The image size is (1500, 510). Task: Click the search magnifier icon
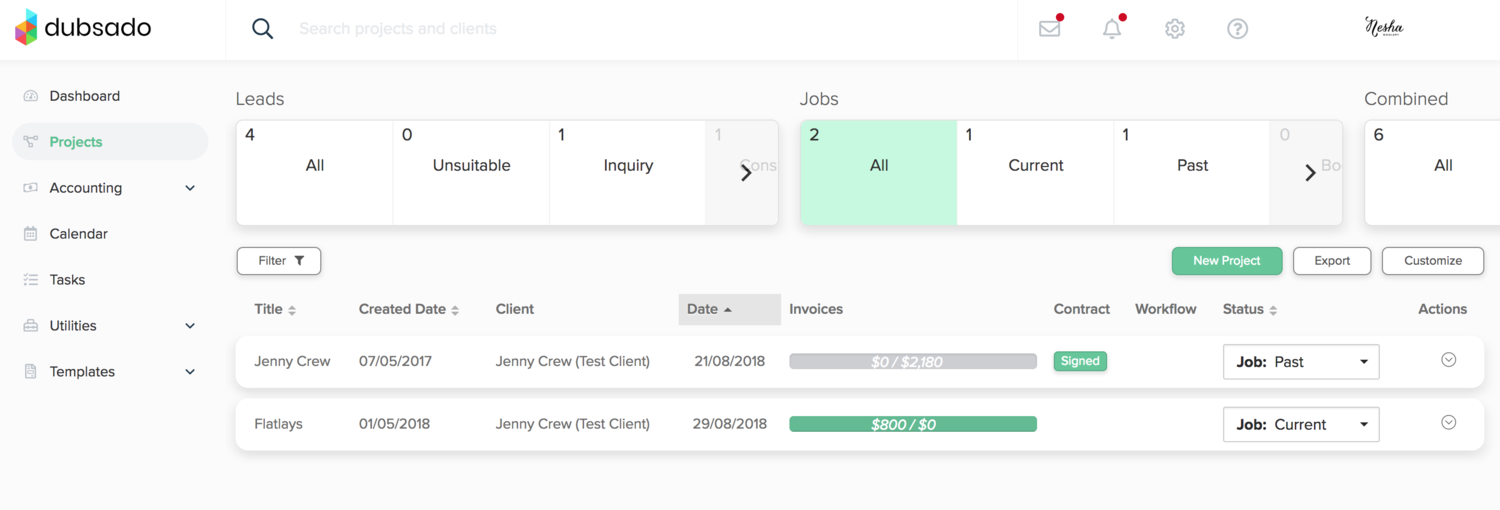[262, 29]
